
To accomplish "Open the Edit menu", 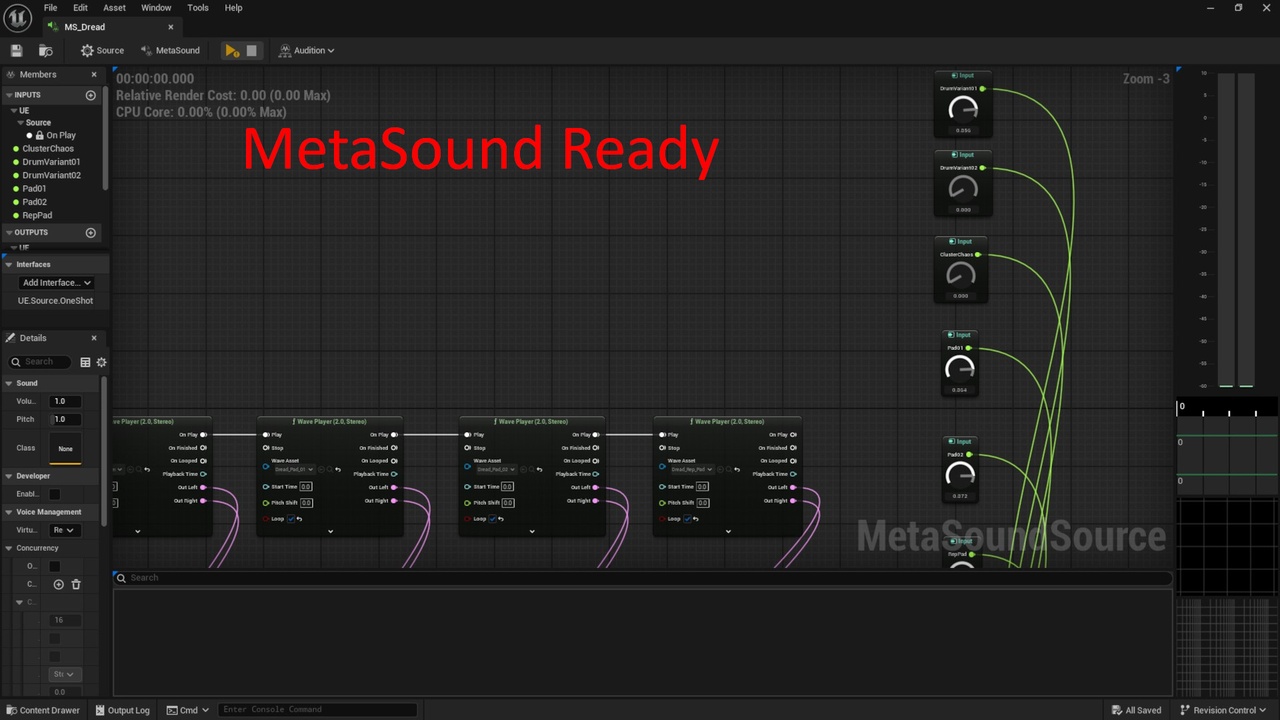I will click(80, 7).
